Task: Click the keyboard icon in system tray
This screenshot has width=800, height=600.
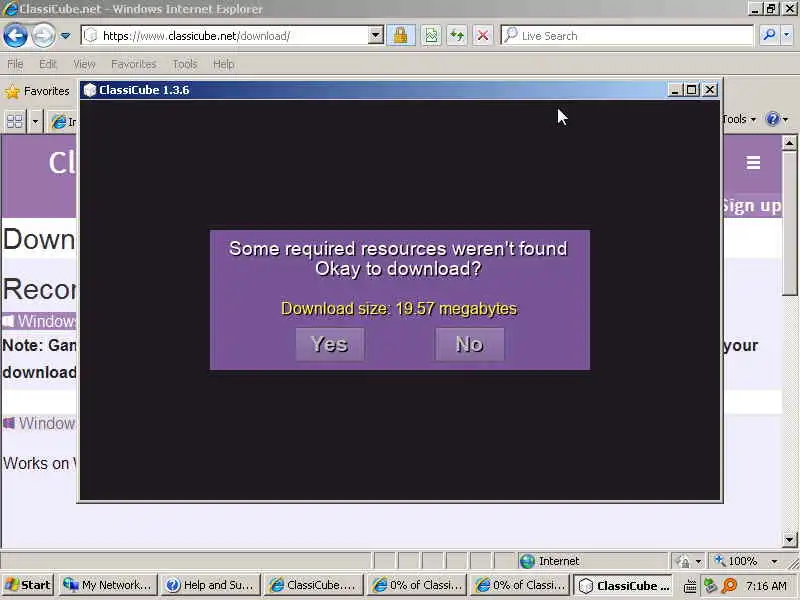Action: coord(690,586)
